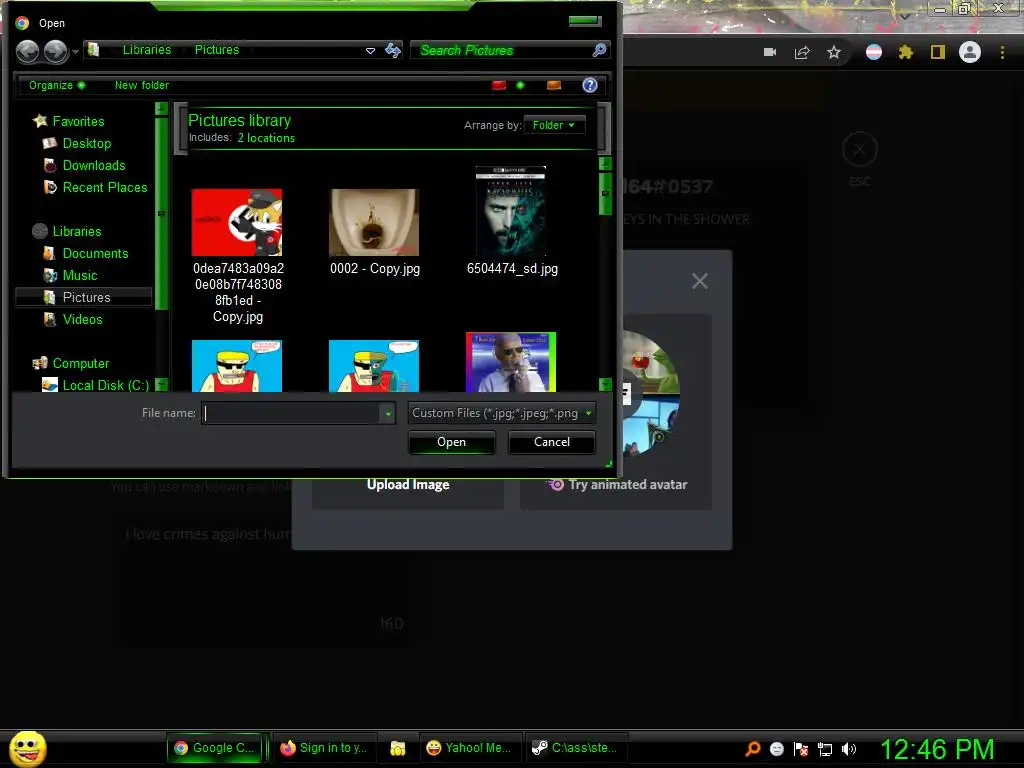Toggle Chrome side panel icon
The height and width of the screenshot is (768, 1024).
pos(938,52)
